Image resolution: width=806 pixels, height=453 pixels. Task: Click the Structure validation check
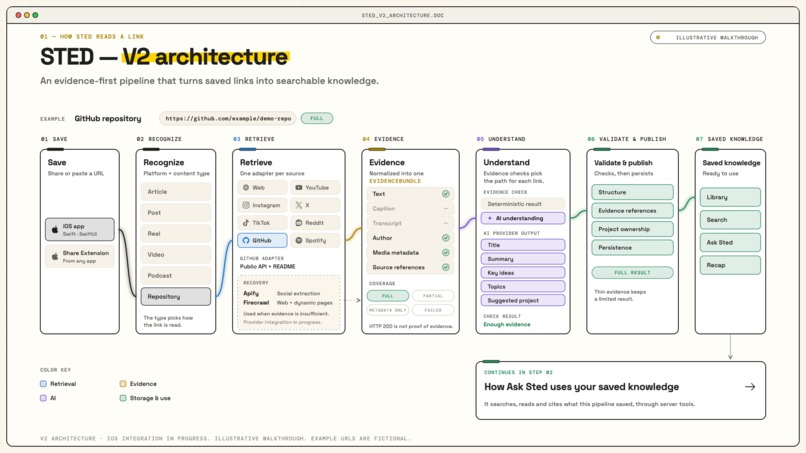click(632, 192)
